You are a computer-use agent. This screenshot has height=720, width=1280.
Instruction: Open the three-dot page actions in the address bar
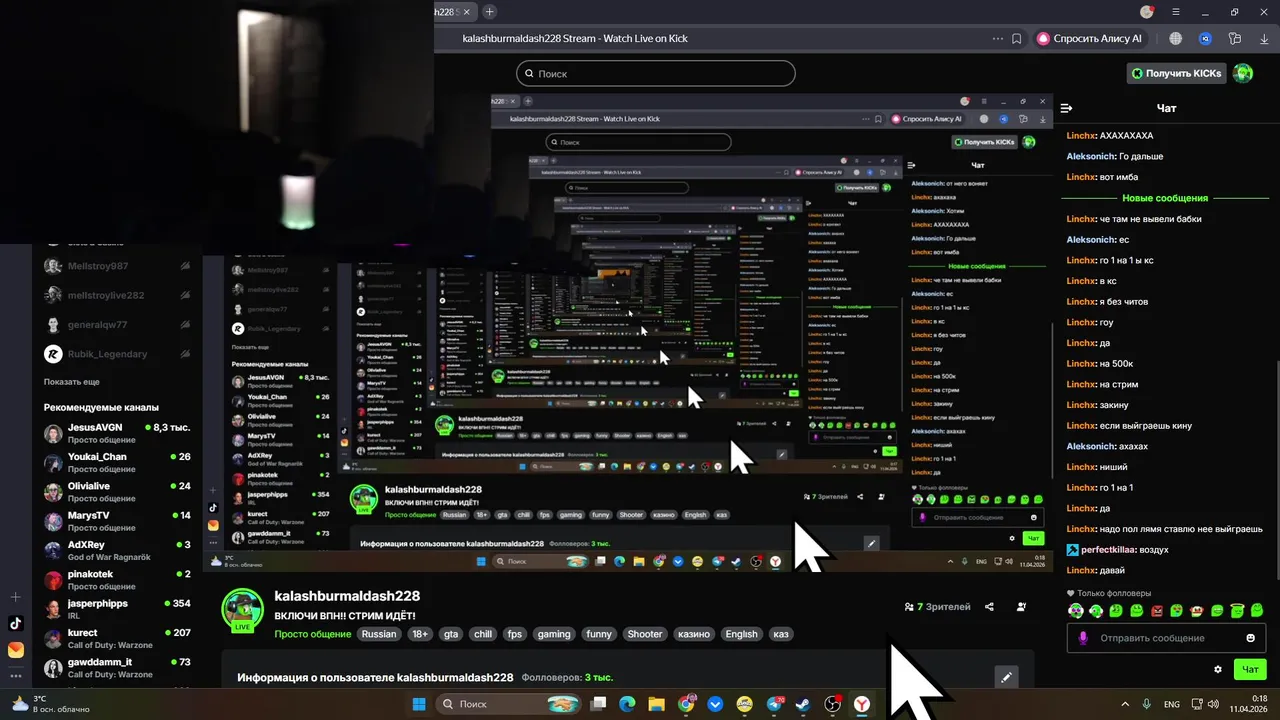pos(997,39)
